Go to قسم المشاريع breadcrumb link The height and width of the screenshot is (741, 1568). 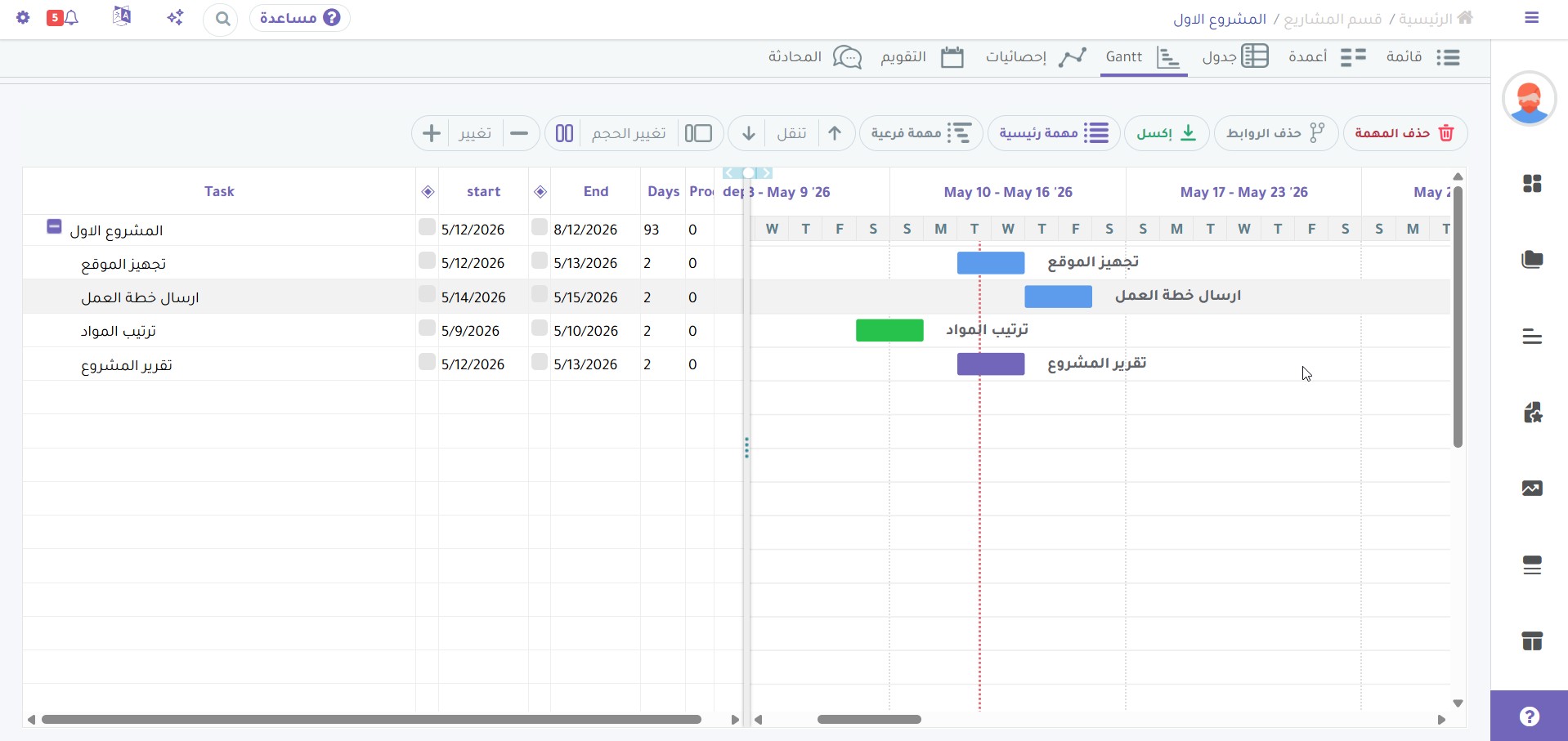pos(1333,19)
